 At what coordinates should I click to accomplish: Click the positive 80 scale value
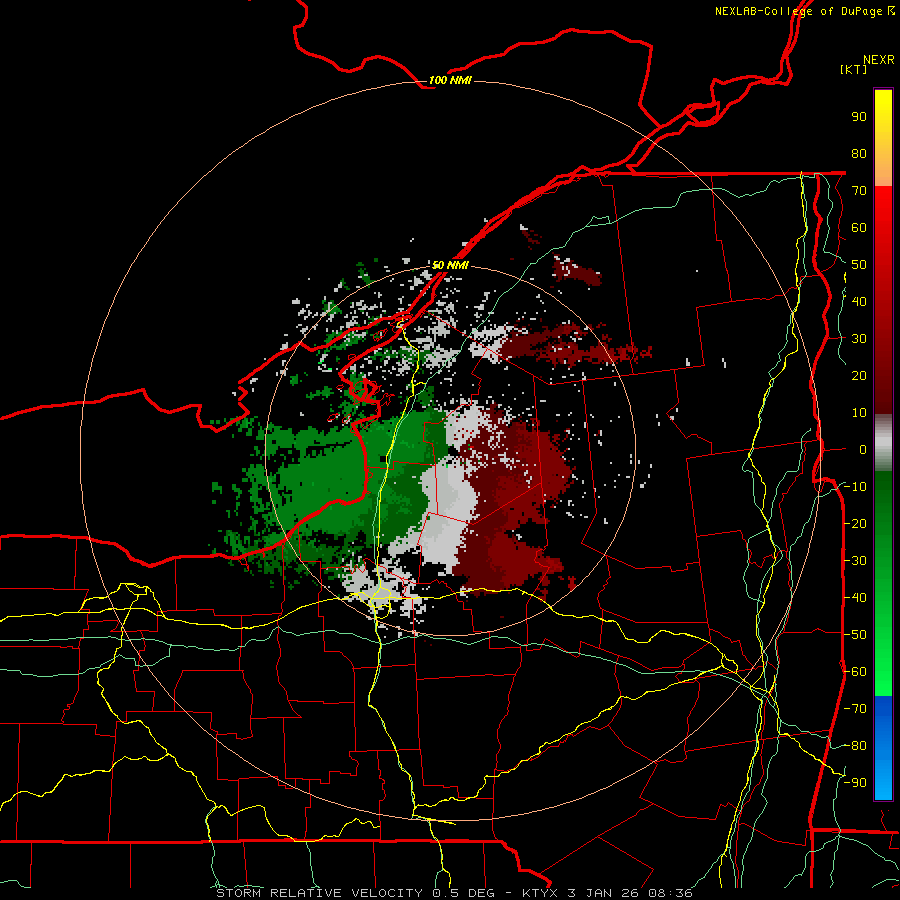tap(859, 154)
